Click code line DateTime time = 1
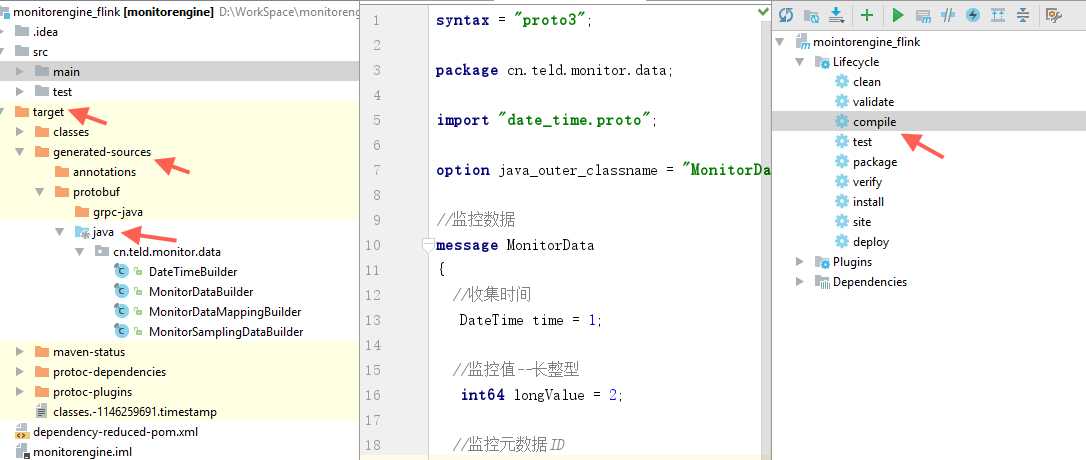 531,319
